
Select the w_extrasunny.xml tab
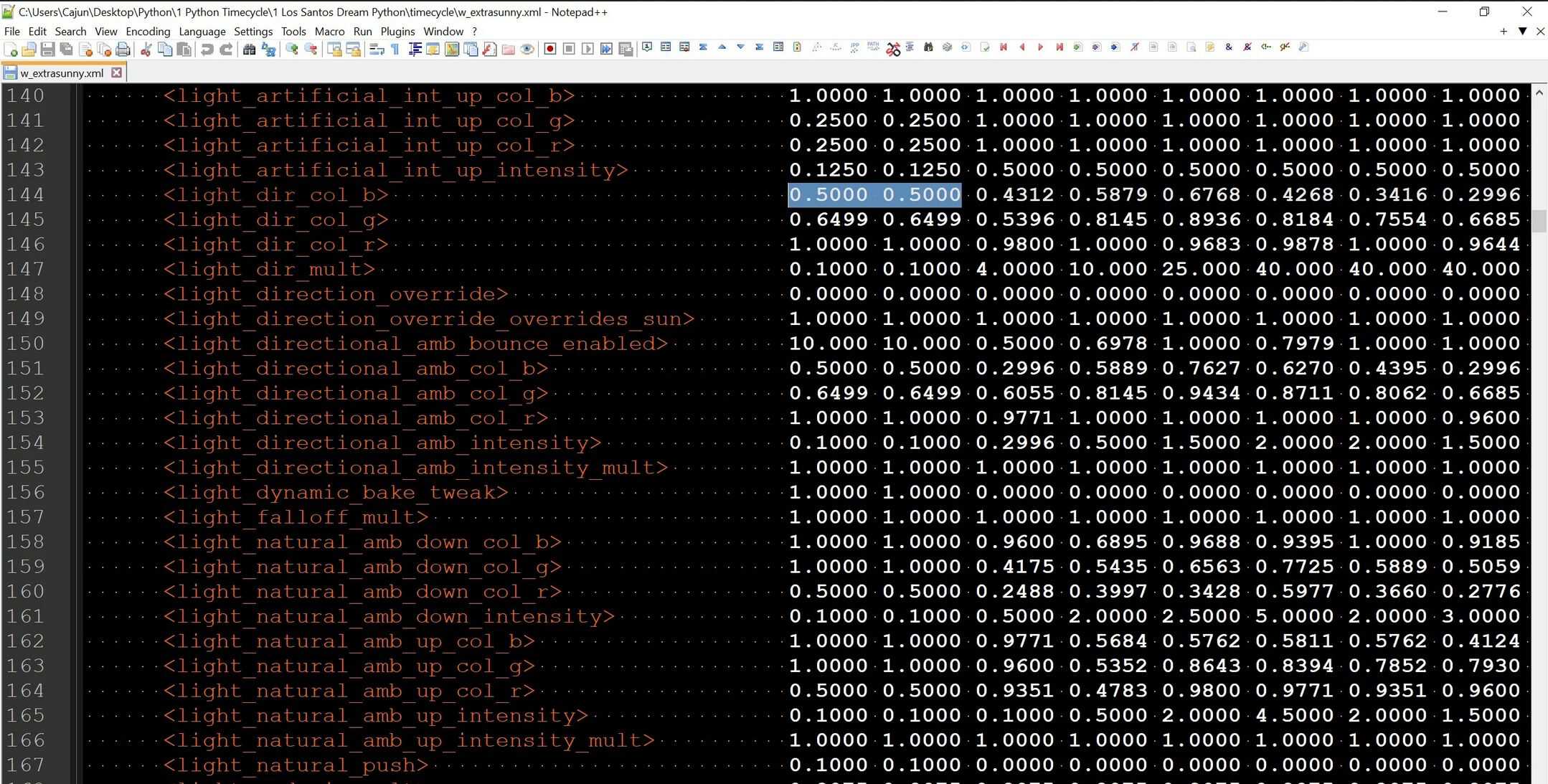click(61, 72)
